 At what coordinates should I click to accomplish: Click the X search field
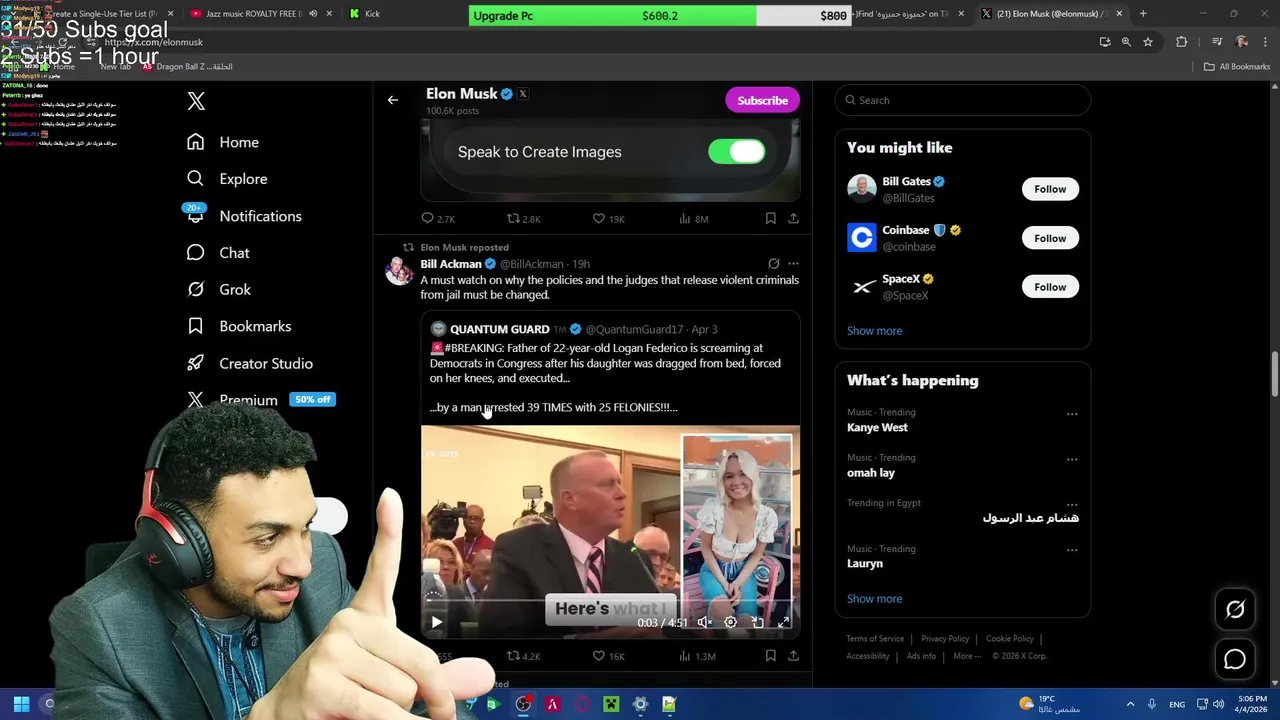point(962,100)
